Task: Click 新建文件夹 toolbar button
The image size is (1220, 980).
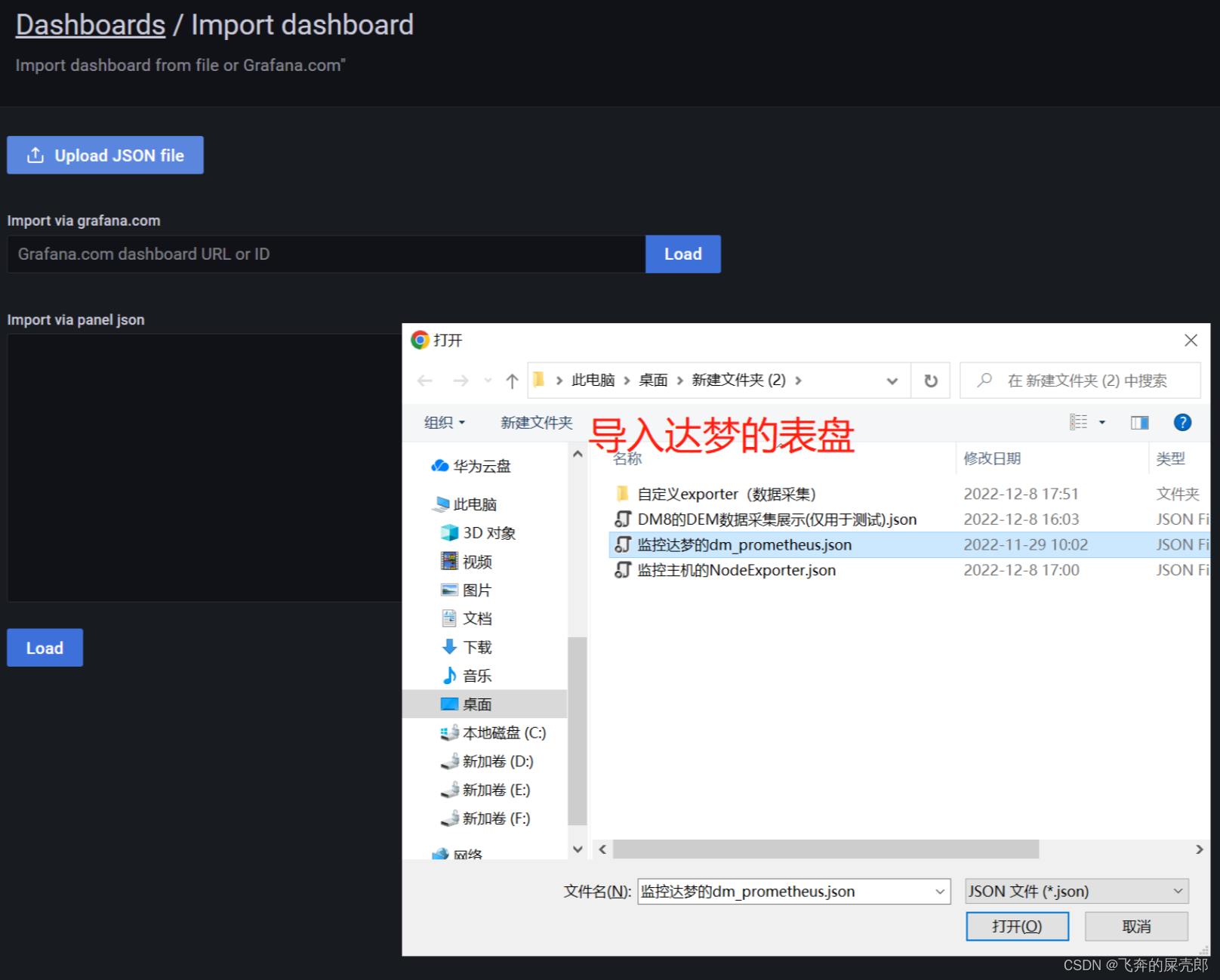Action: click(537, 423)
